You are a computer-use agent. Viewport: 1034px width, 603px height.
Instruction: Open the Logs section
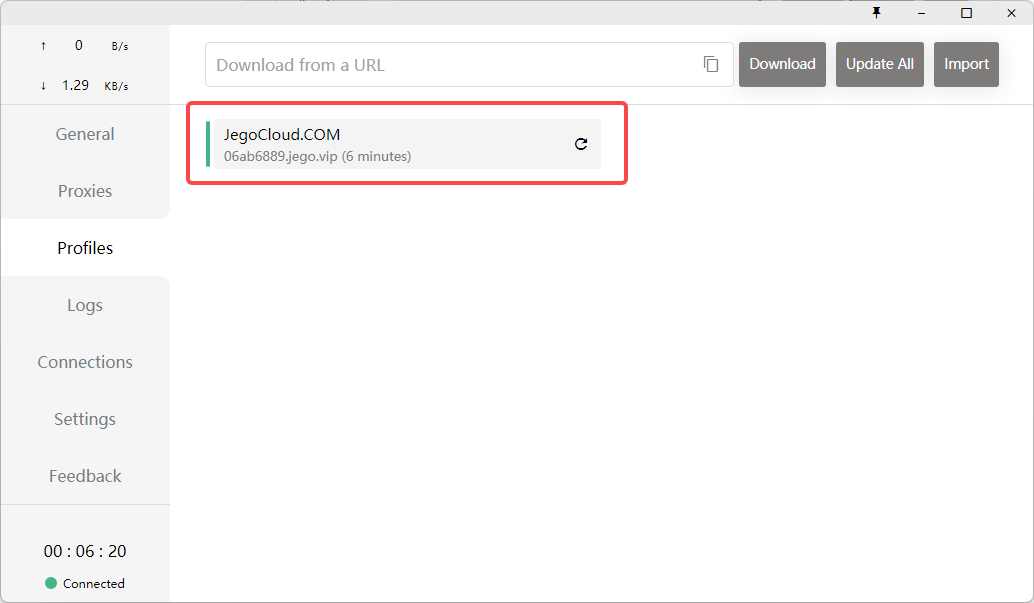[x=85, y=305]
